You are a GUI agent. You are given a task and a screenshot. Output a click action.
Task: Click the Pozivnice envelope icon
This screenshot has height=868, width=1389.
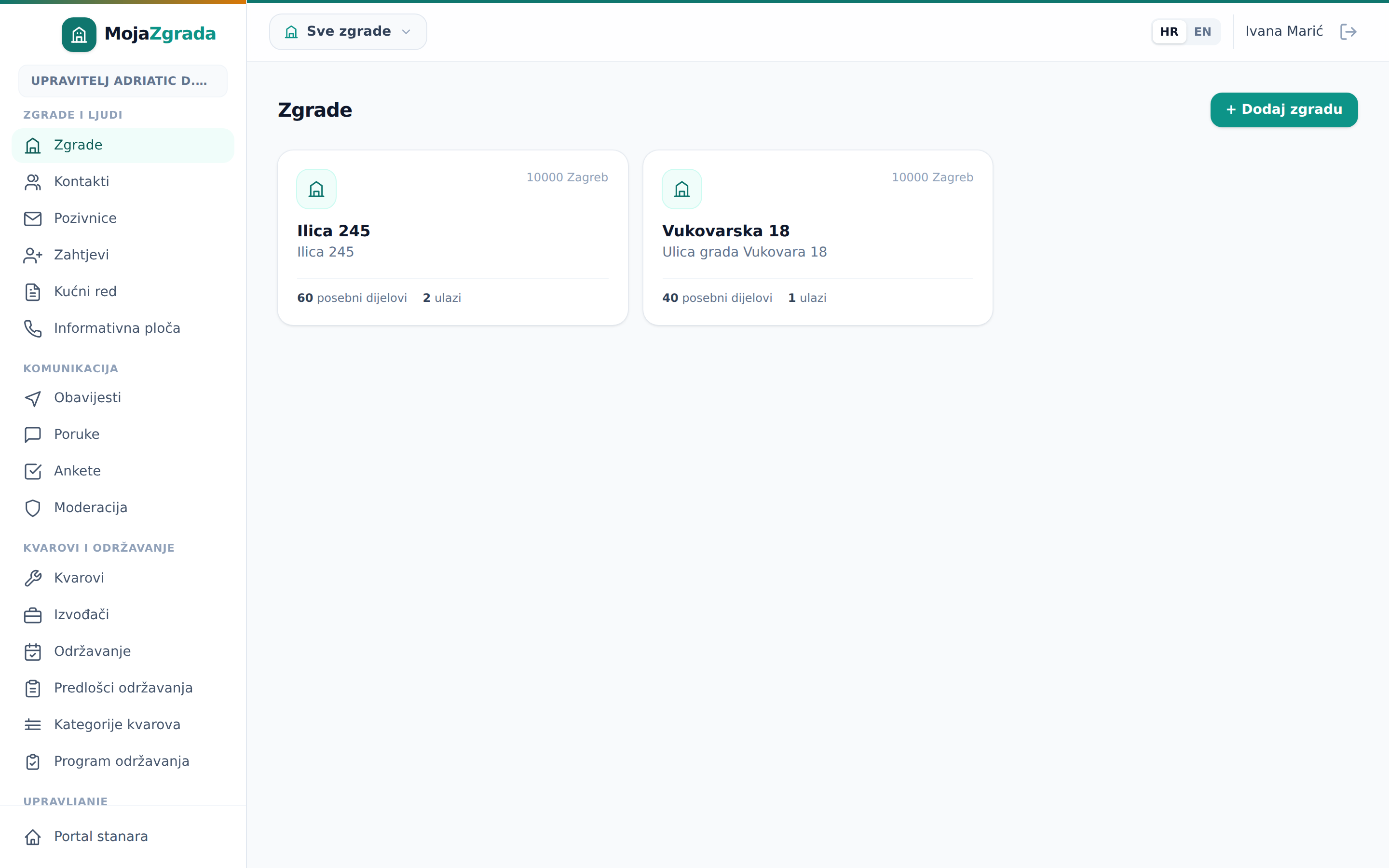point(33,219)
